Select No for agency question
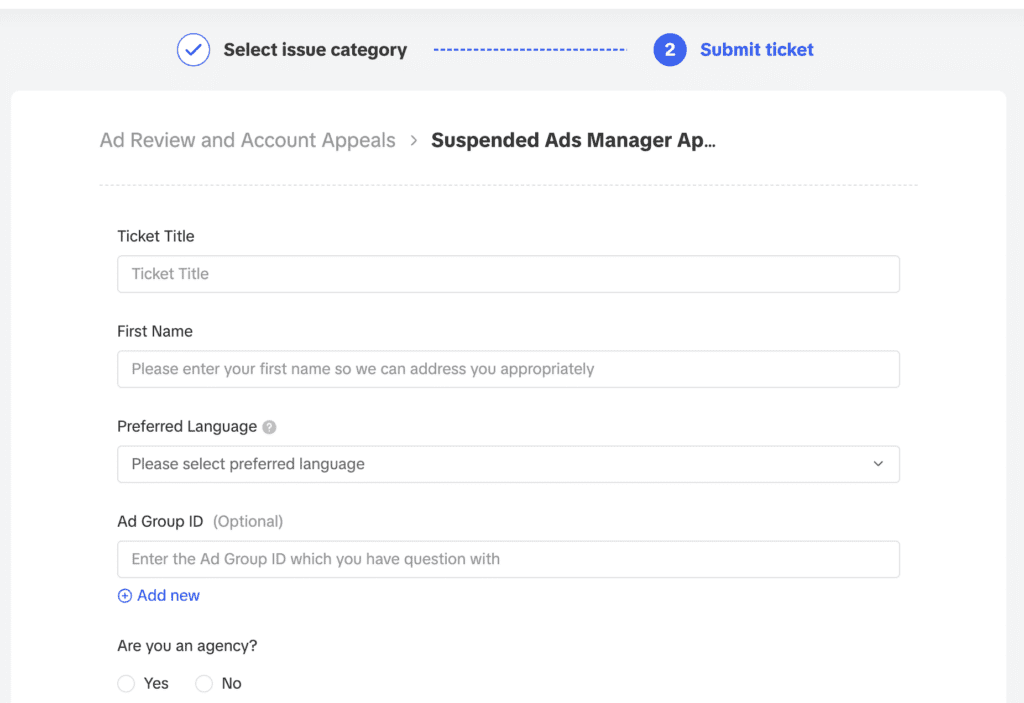1024x703 pixels. (x=204, y=684)
